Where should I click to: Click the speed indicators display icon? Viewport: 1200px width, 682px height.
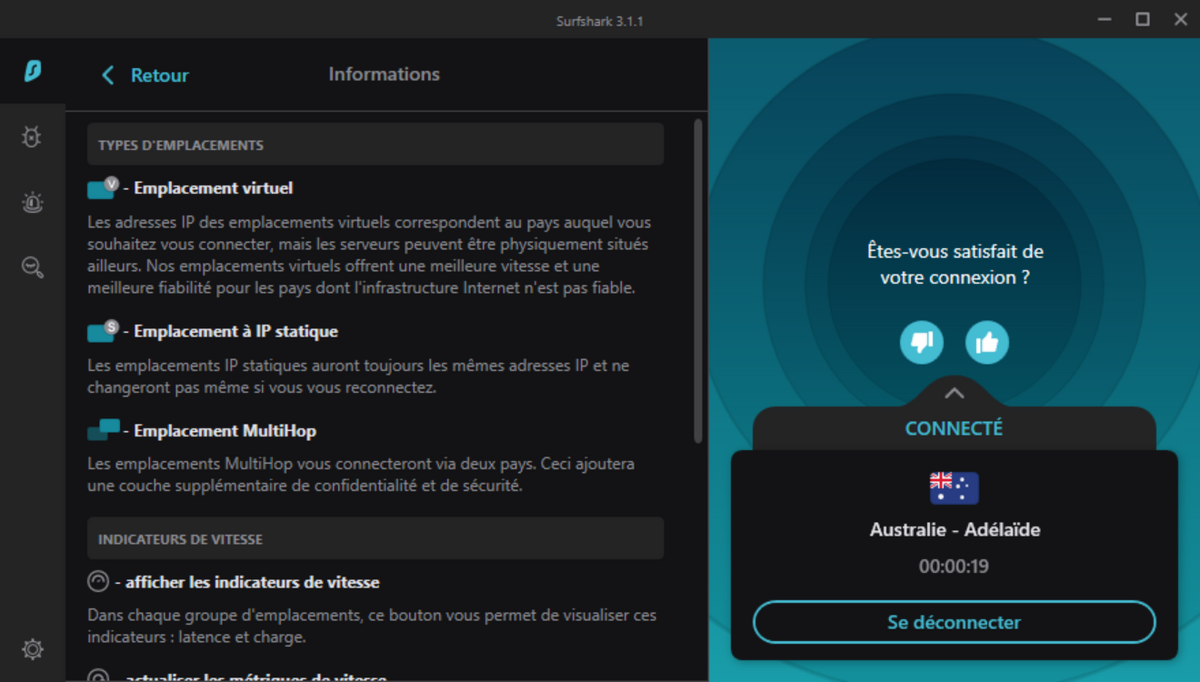[x=98, y=581]
